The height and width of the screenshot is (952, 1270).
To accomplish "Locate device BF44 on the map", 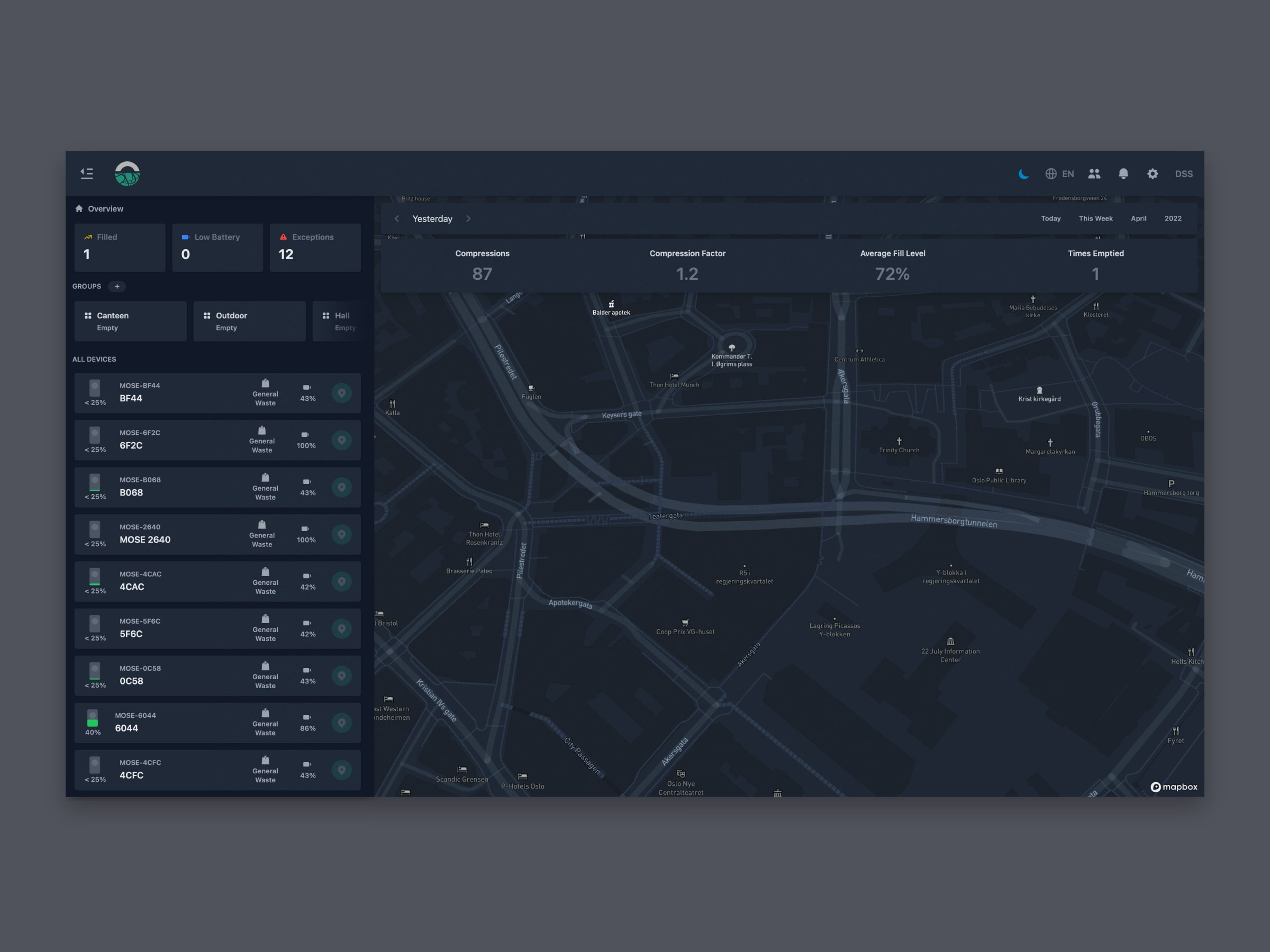I will coord(342,393).
